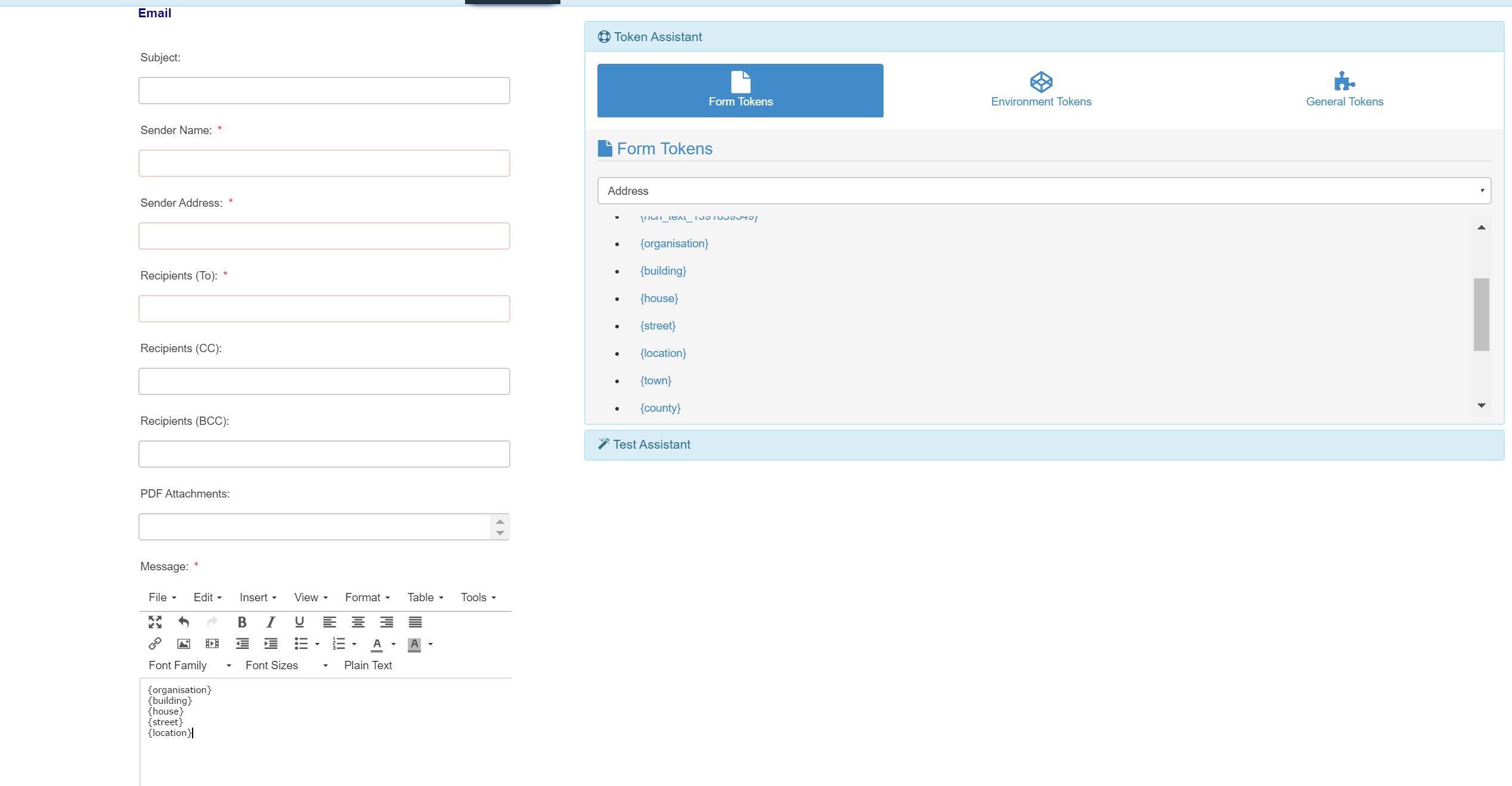The height and width of the screenshot is (786, 1512).
Task: Switch to Environment Tokens
Action: [x=1041, y=91]
